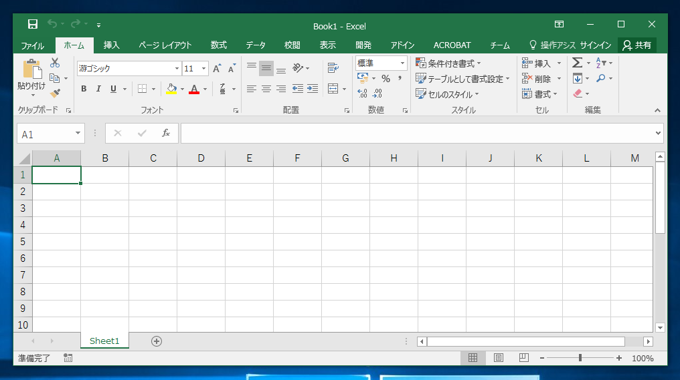Center text horizontally
This screenshot has height=380, width=680.
pyautogui.click(x=266, y=89)
